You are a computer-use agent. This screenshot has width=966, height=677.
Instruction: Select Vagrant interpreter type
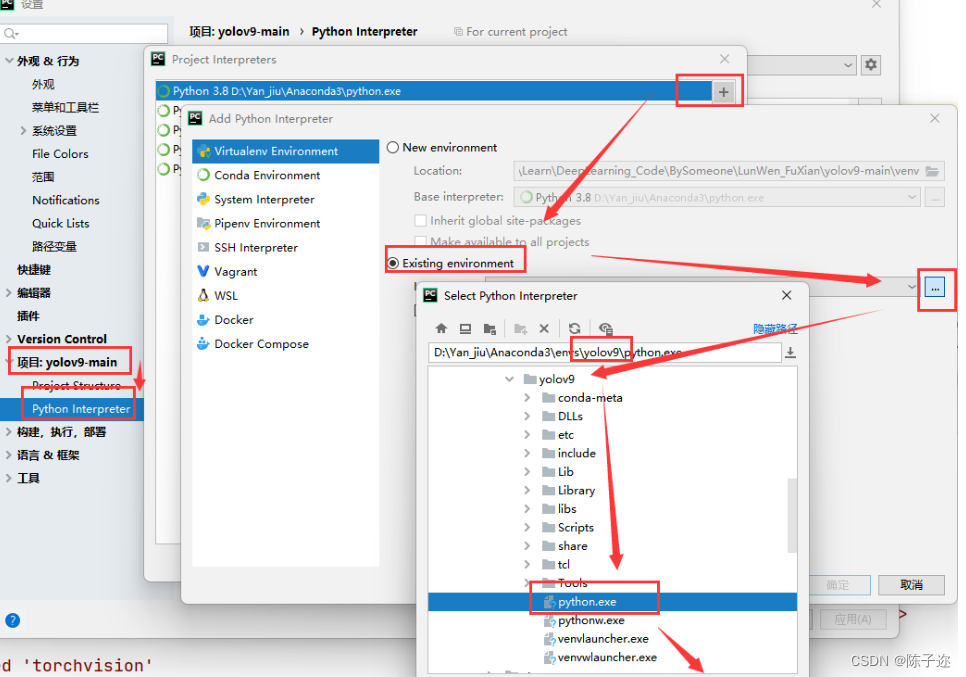pyautogui.click(x=286, y=272)
